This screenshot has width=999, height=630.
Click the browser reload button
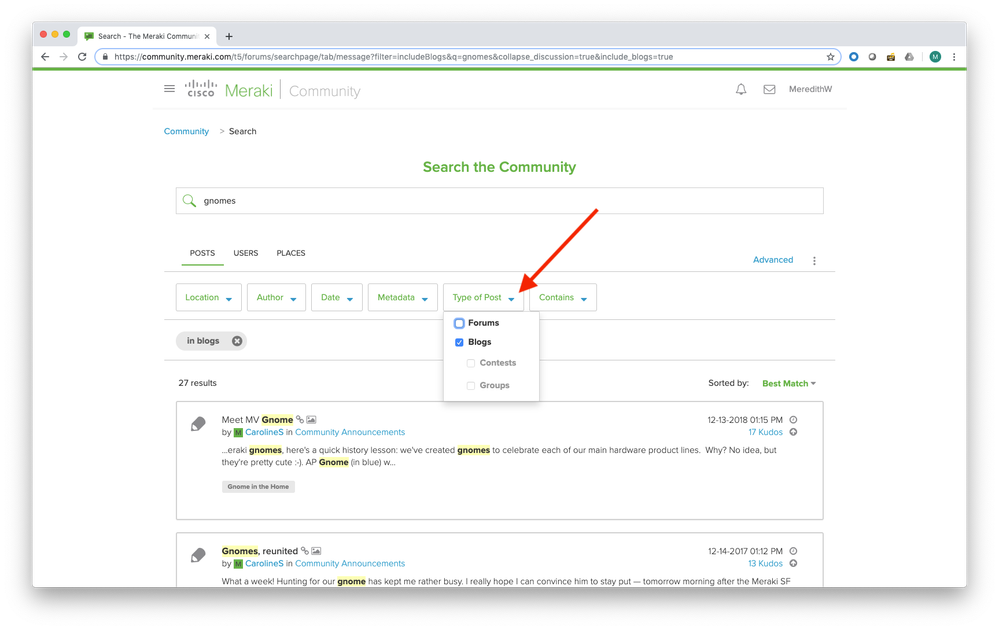pos(82,57)
